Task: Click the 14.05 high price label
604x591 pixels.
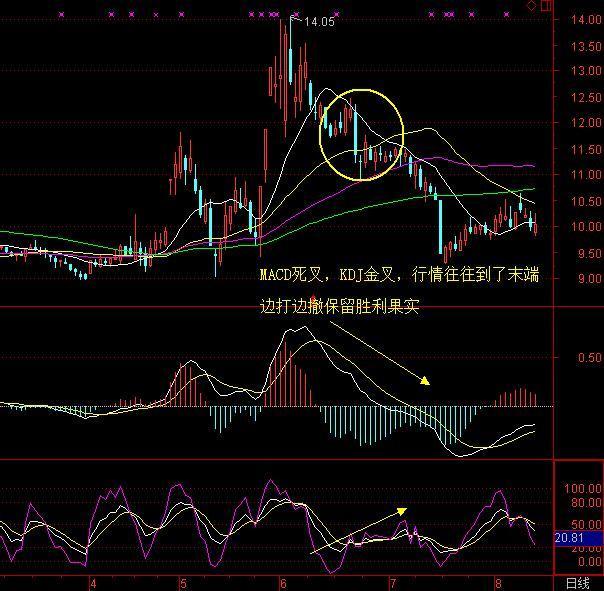Action: [320, 21]
